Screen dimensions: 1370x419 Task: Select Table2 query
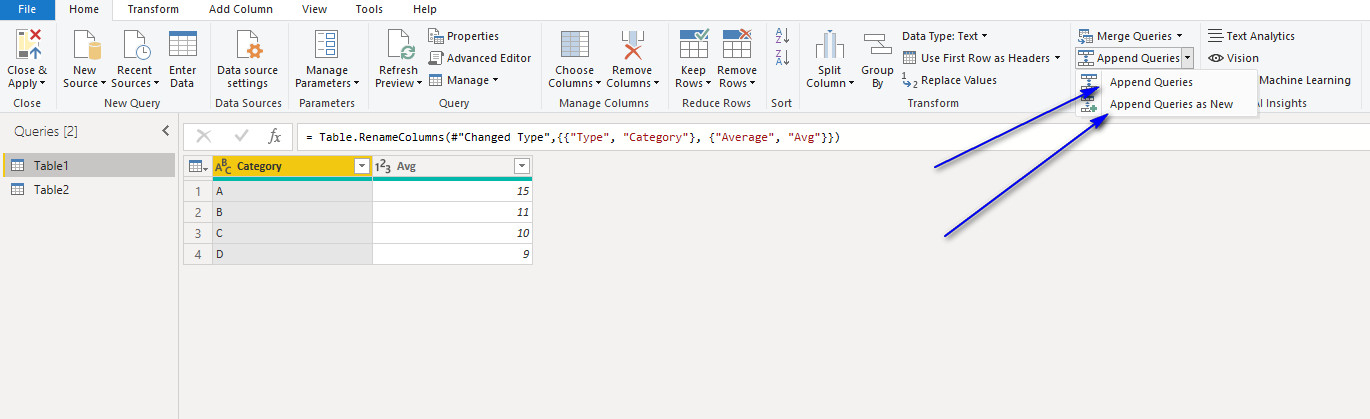tap(88, 189)
